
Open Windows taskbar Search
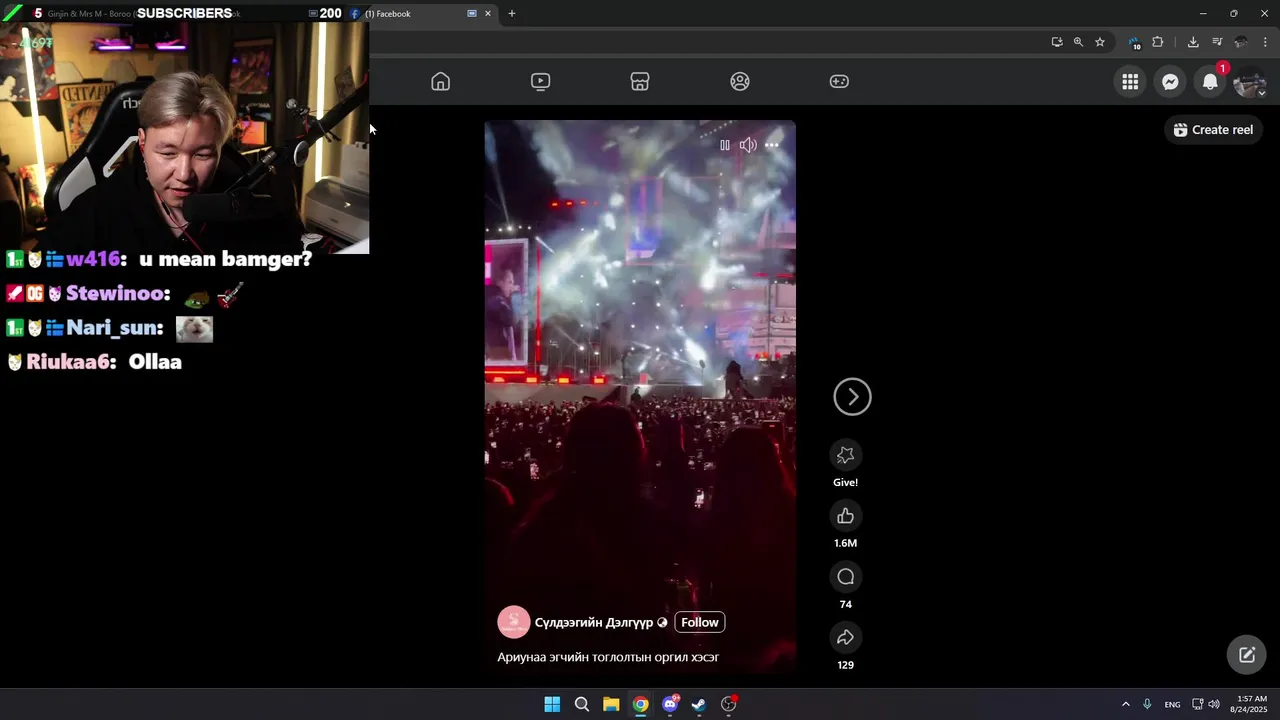(581, 704)
